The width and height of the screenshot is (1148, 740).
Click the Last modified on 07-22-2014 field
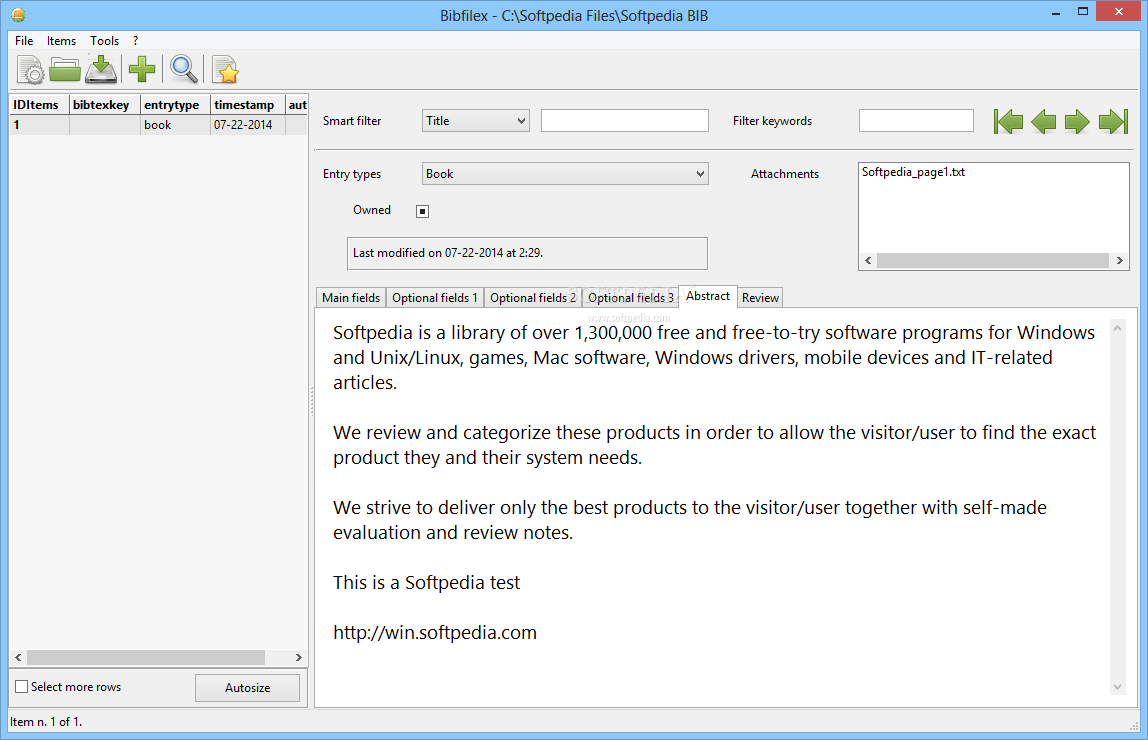(527, 253)
